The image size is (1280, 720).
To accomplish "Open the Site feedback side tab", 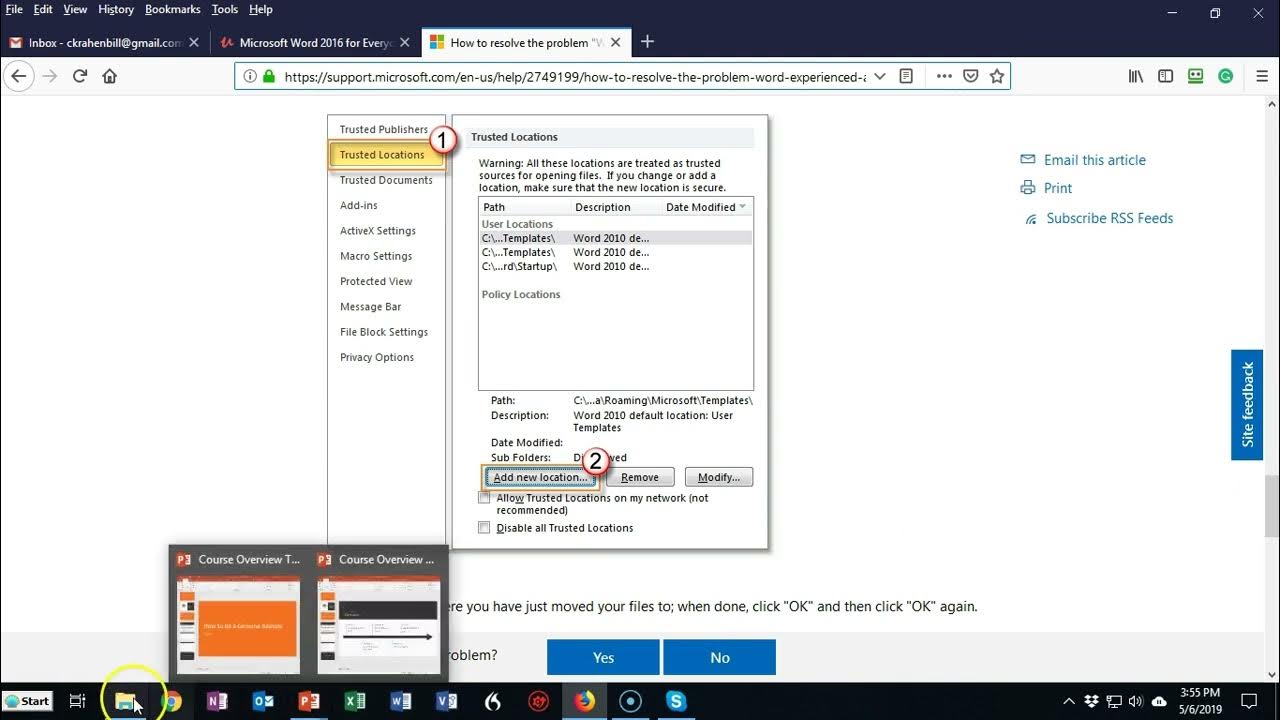I will [x=1247, y=404].
